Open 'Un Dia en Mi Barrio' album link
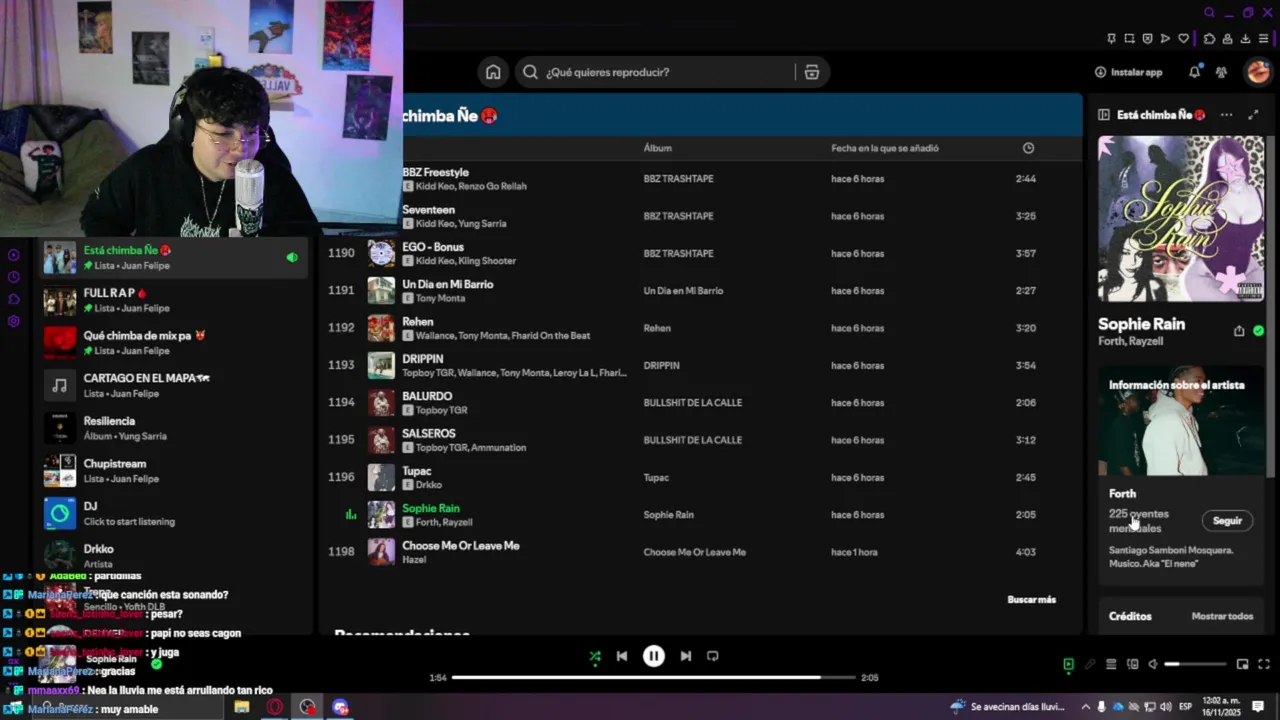 coord(683,291)
